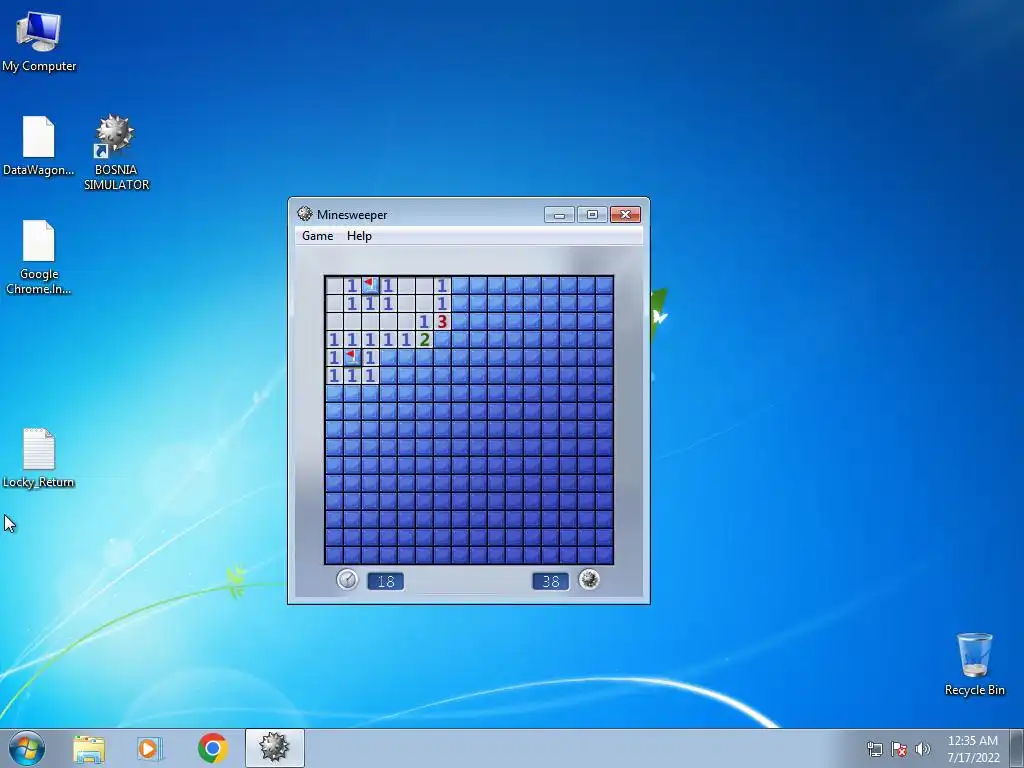Select the DataWagon file on desktop

tap(39, 146)
